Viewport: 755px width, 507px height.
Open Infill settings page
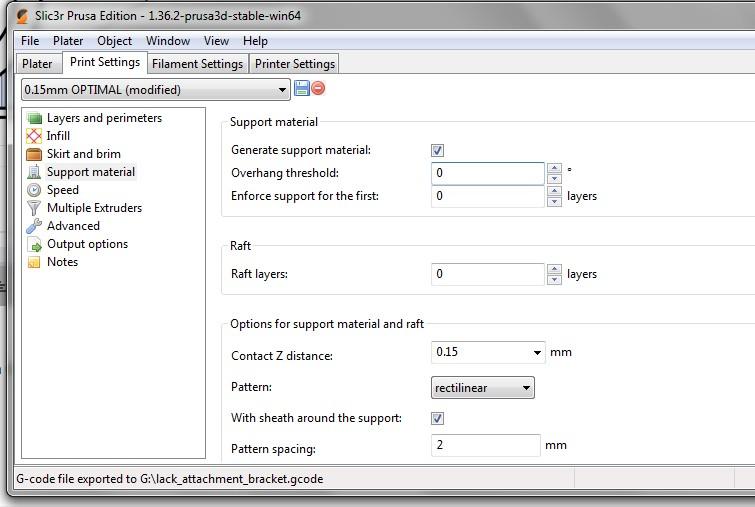pos(58,136)
